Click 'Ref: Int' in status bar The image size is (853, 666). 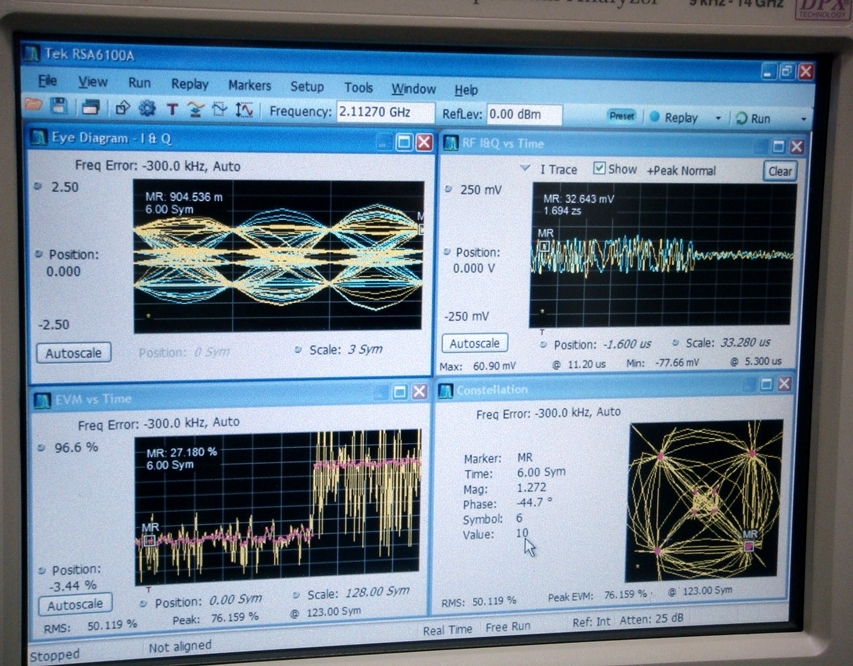pos(591,621)
